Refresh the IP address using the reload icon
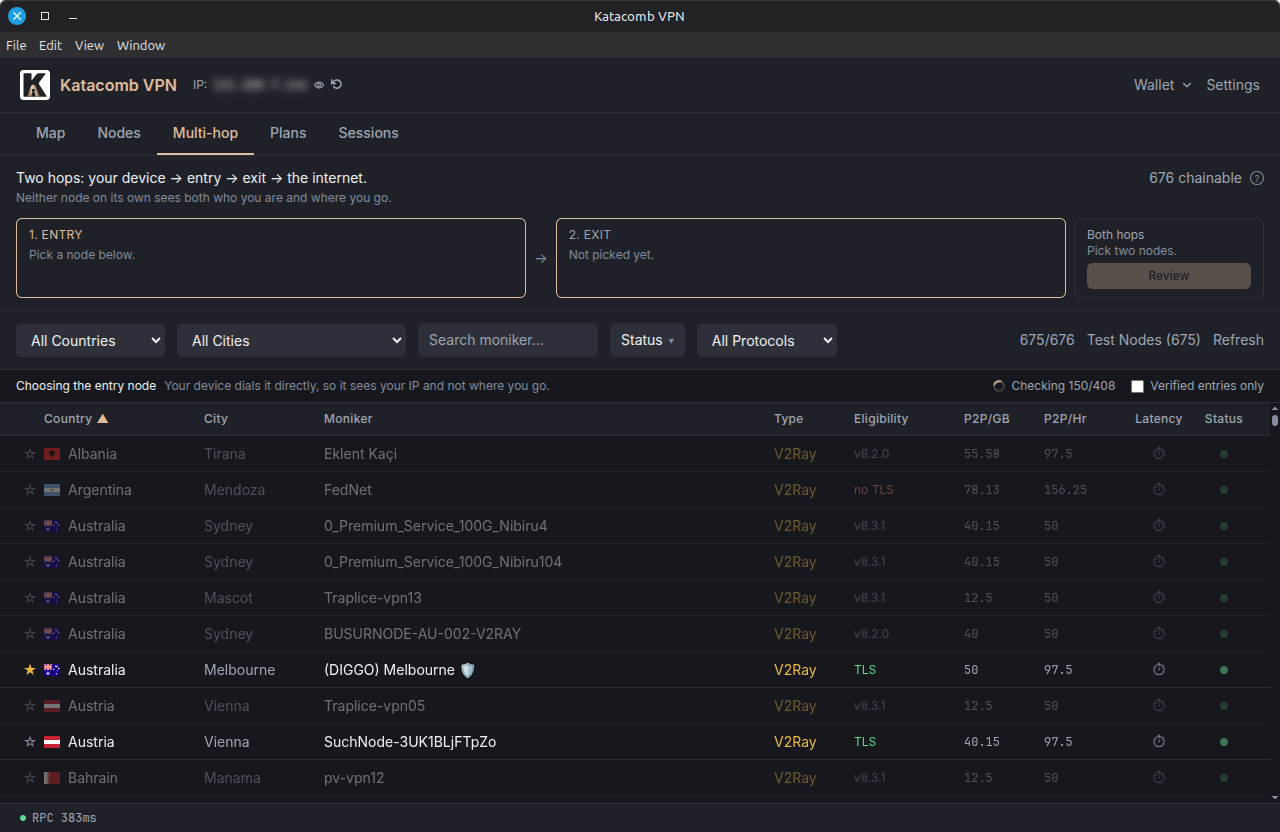Screen dimensions: 1280x832 click(x=336, y=85)
